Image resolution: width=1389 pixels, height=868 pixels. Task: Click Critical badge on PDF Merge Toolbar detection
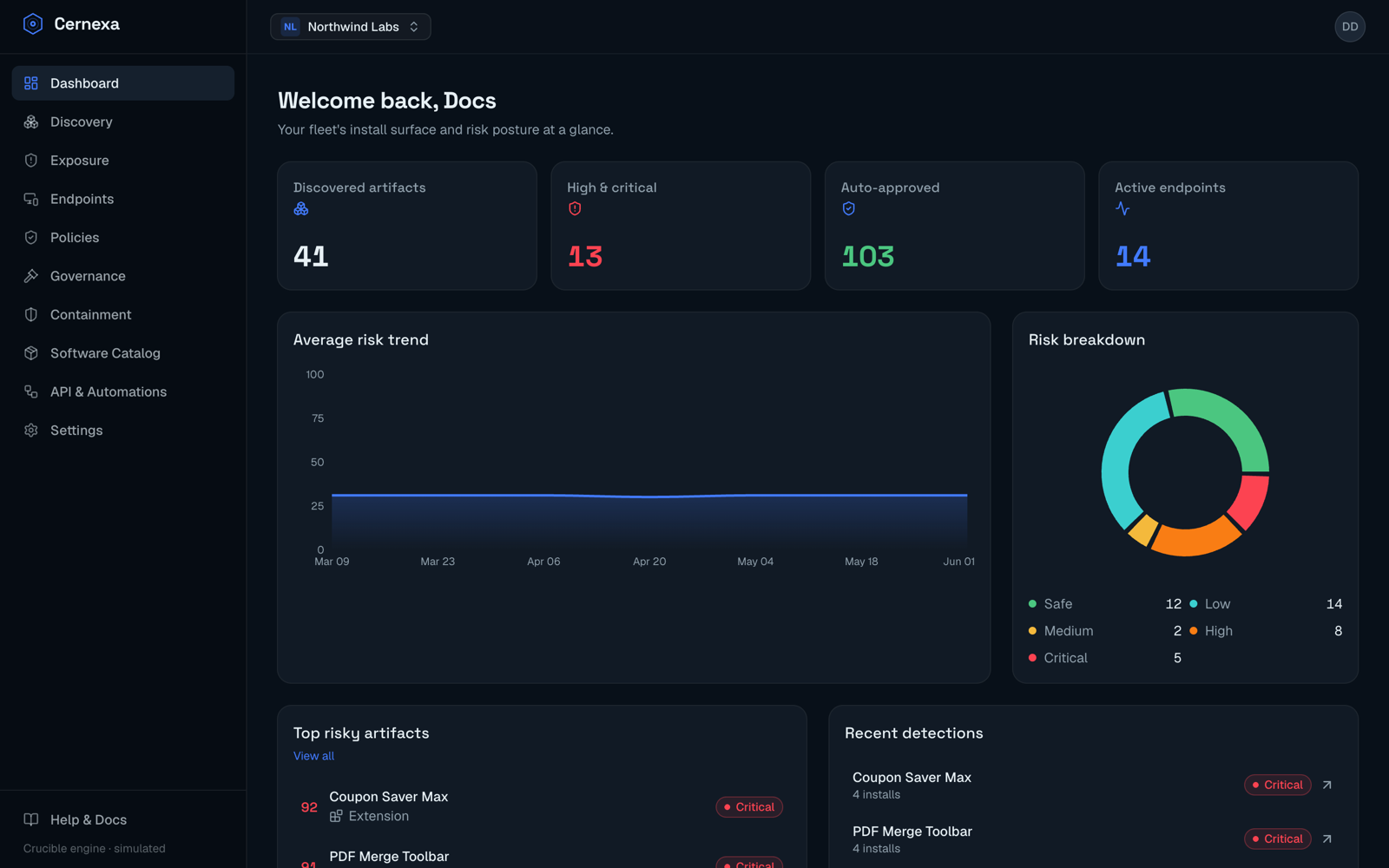(x=1277, y=838)
